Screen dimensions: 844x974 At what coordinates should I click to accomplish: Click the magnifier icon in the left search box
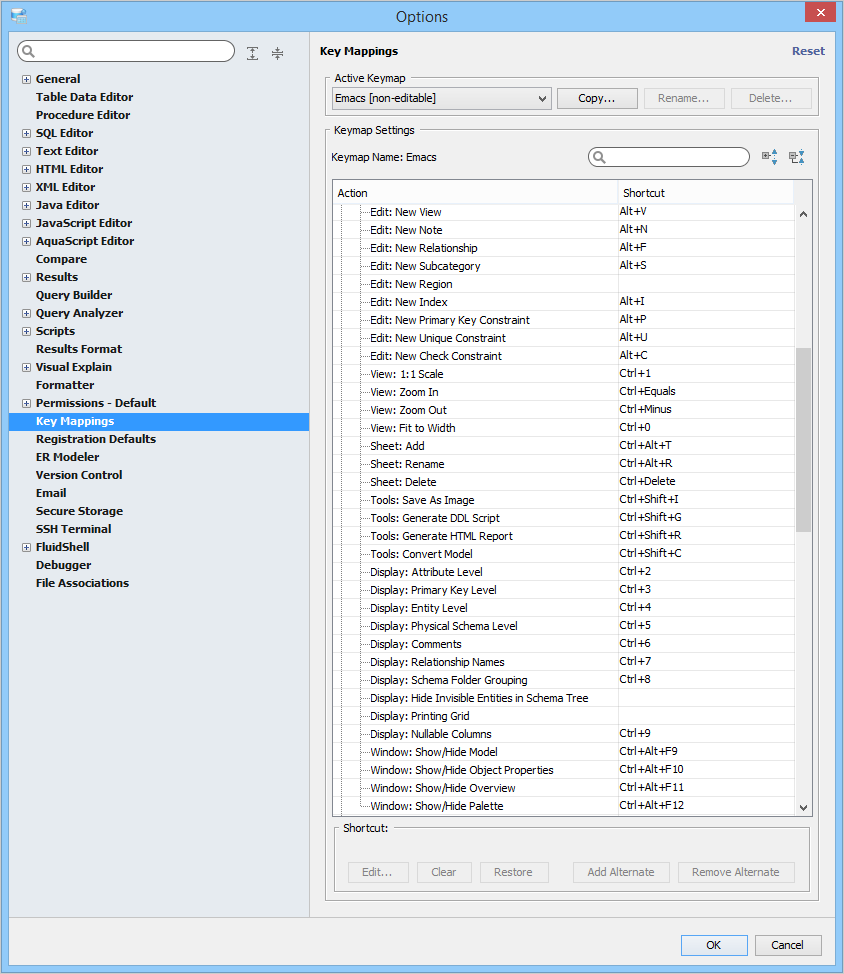[28, 51]
